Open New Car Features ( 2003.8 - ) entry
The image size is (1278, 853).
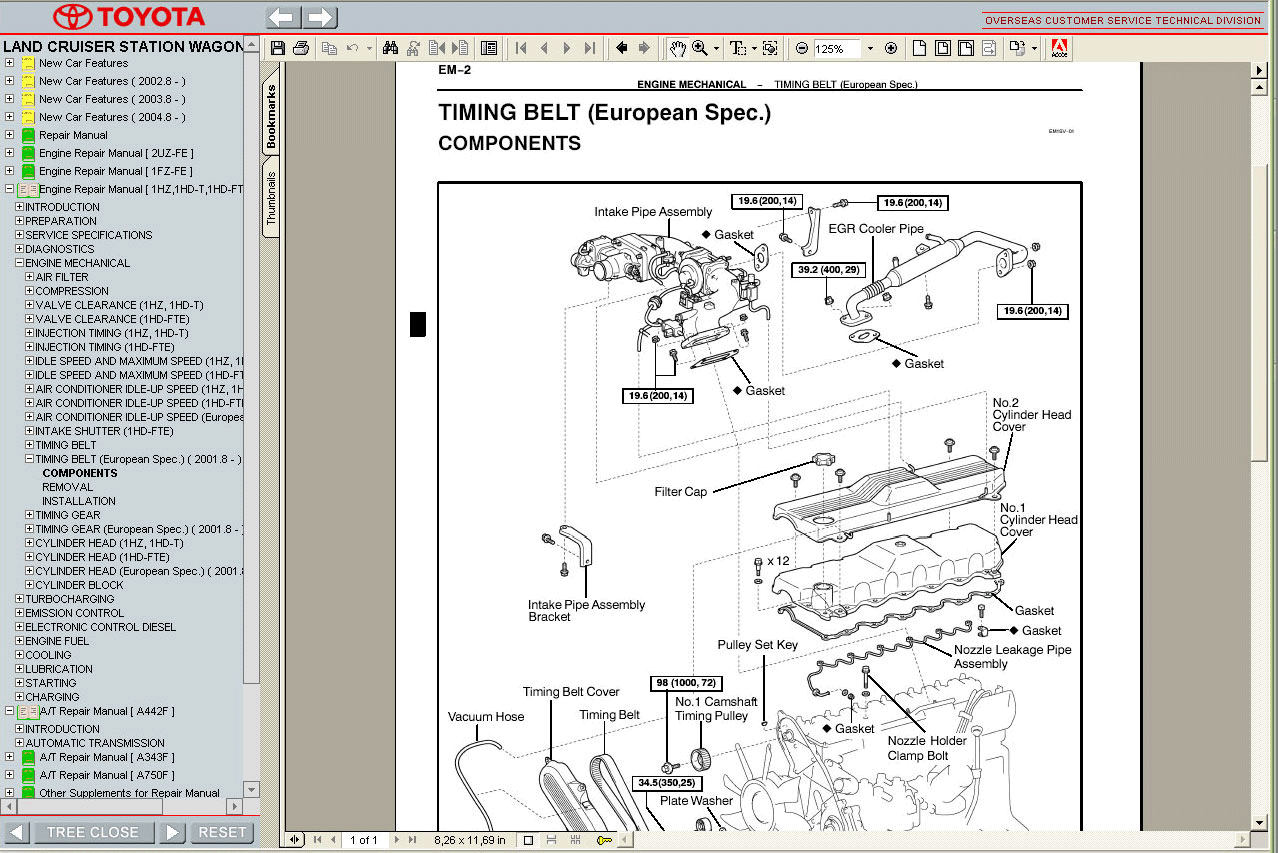point(112,99)
